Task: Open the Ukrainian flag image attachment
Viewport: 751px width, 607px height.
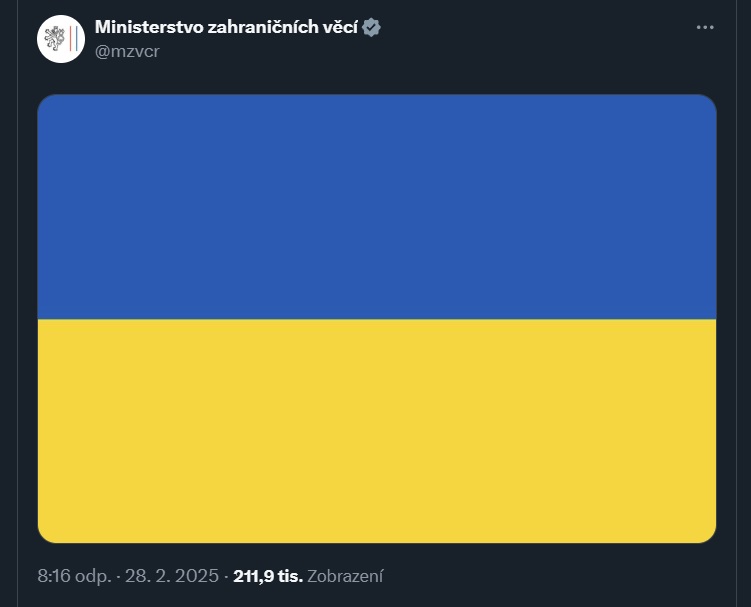Action: coord(377,319)
